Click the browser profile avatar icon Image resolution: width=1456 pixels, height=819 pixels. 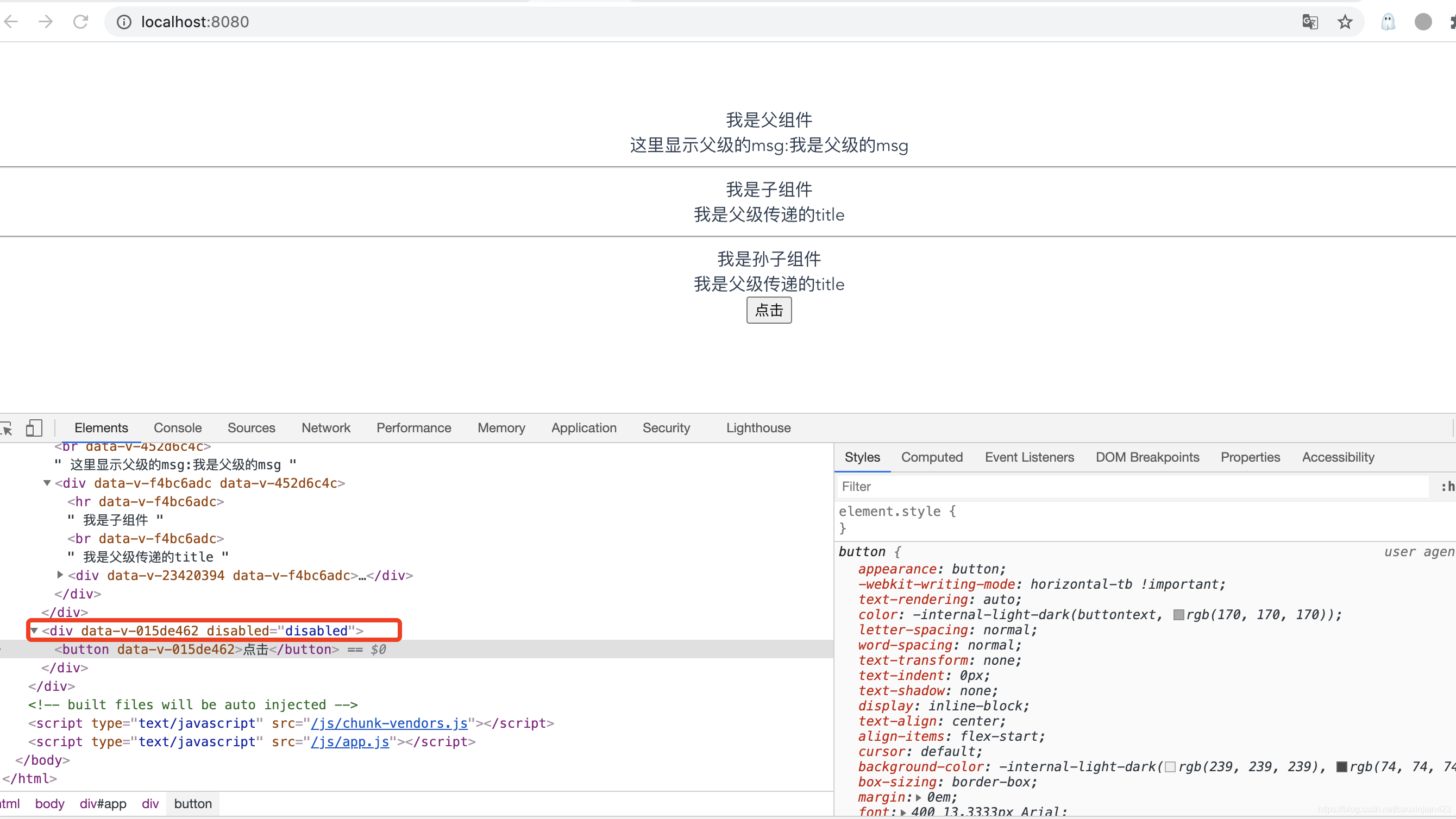pyautogui.click(x=1424, y=22)
